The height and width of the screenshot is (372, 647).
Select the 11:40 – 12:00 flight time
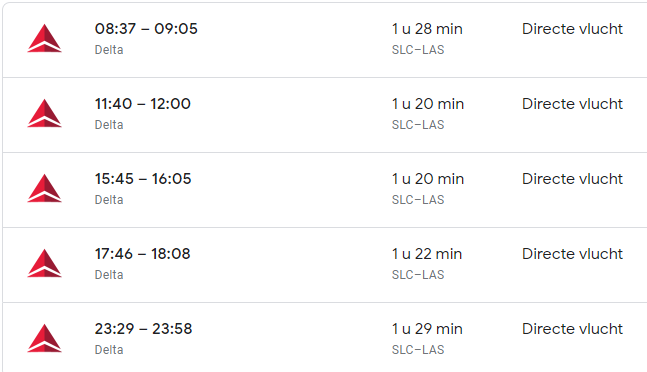143,104
